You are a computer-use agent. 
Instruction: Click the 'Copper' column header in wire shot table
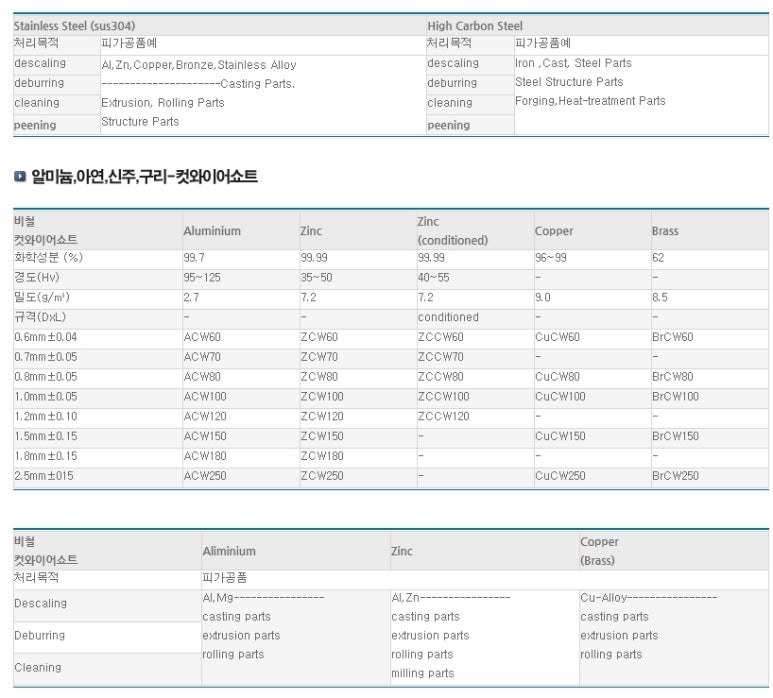(x=554, y=231)
